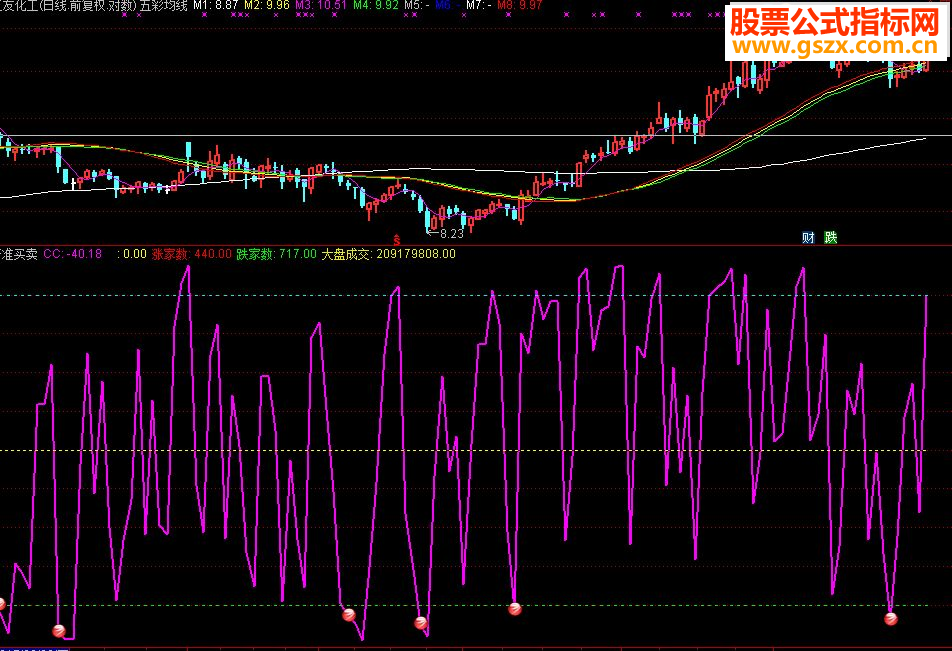This screenshot has width=952, height=651.
Task: Click the first full red buy-signal ball on the left
Action: pos(59,630)
